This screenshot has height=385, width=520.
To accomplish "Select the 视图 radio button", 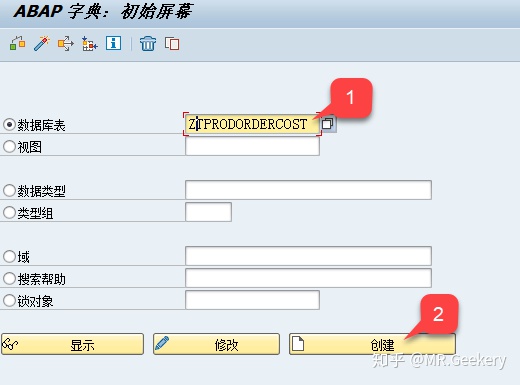I will [x=9, y=146].
